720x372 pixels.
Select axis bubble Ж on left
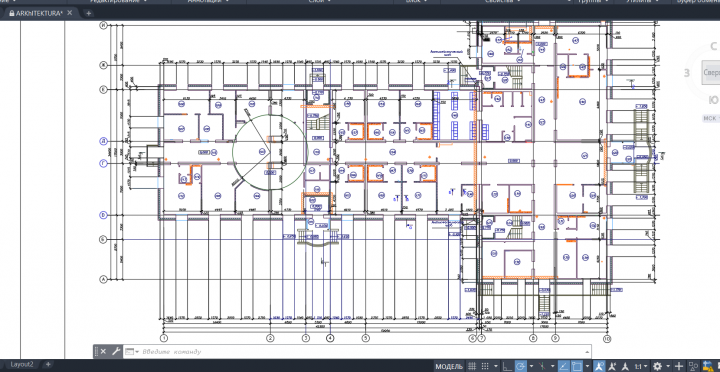(x=104, y=65)
